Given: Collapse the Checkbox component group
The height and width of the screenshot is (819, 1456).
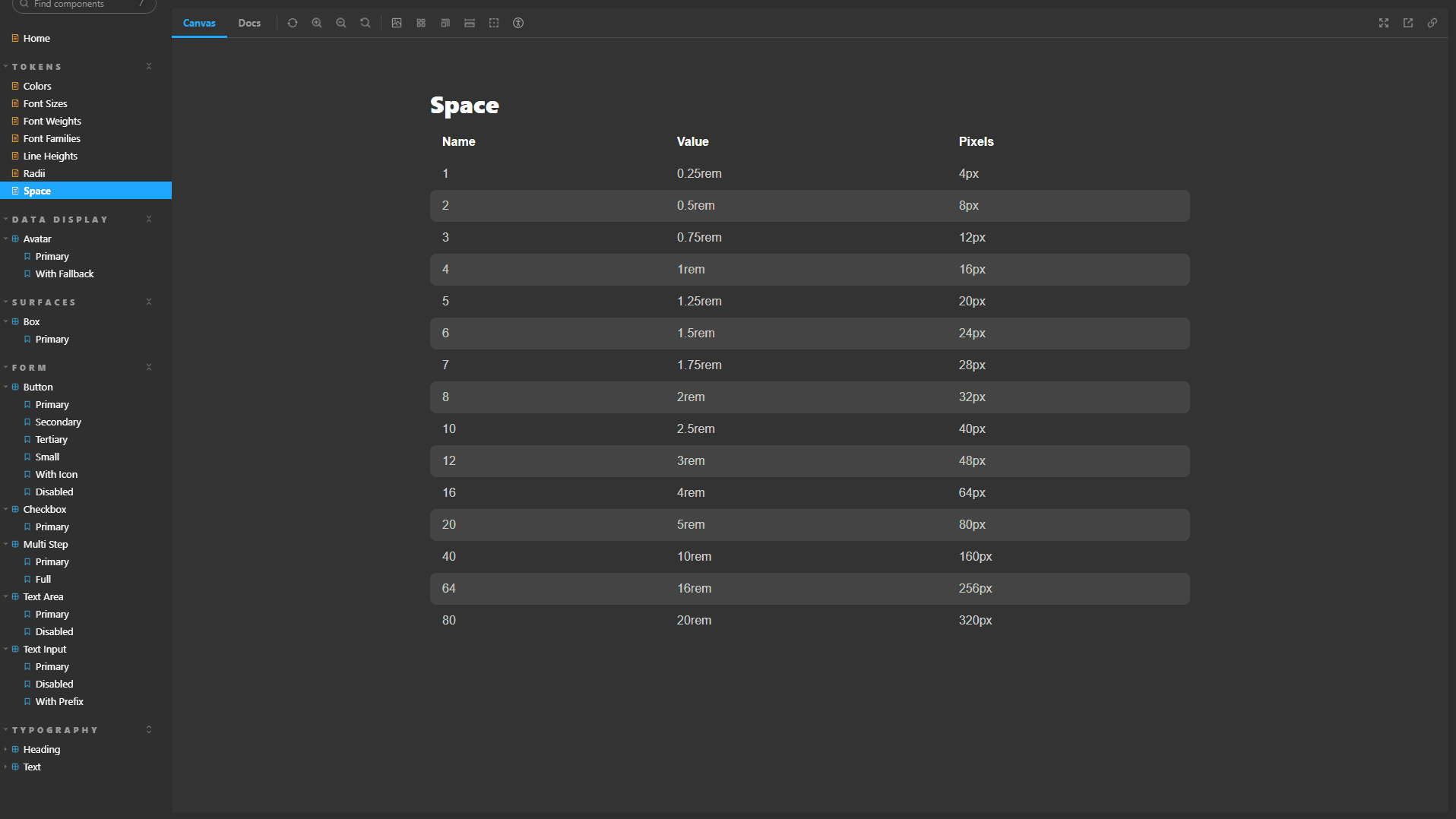Looking at the screenshot, I should (x=45, y=509).
